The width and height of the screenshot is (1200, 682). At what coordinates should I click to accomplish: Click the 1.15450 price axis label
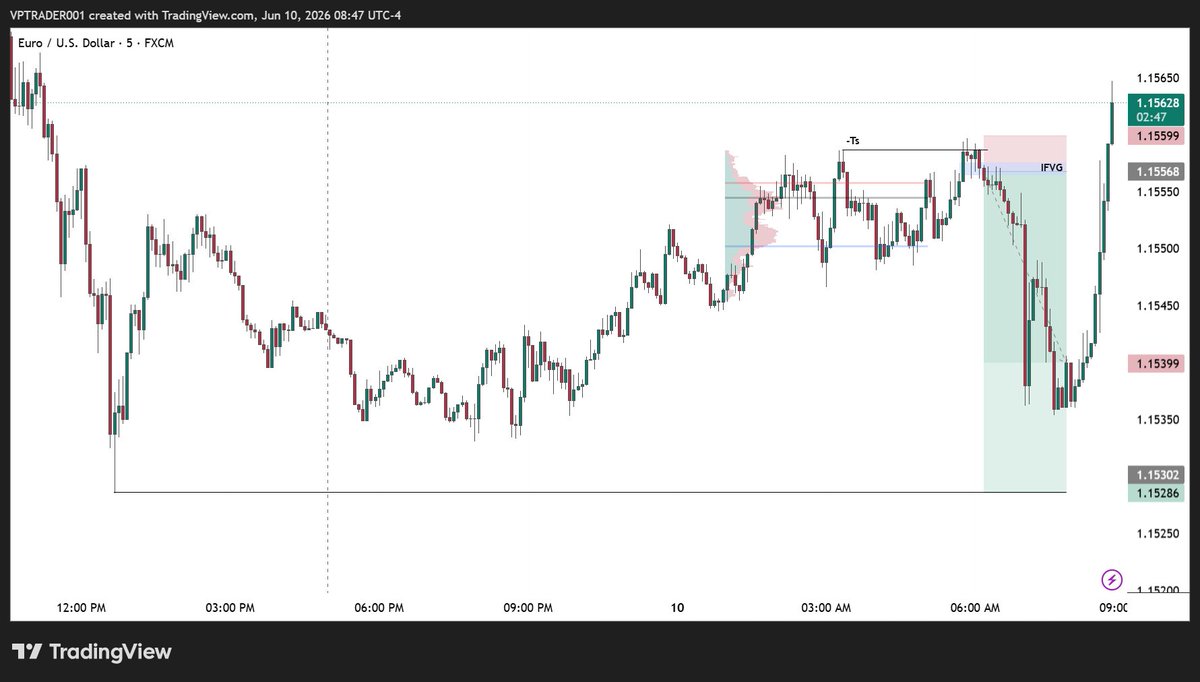pos(1158,306)
